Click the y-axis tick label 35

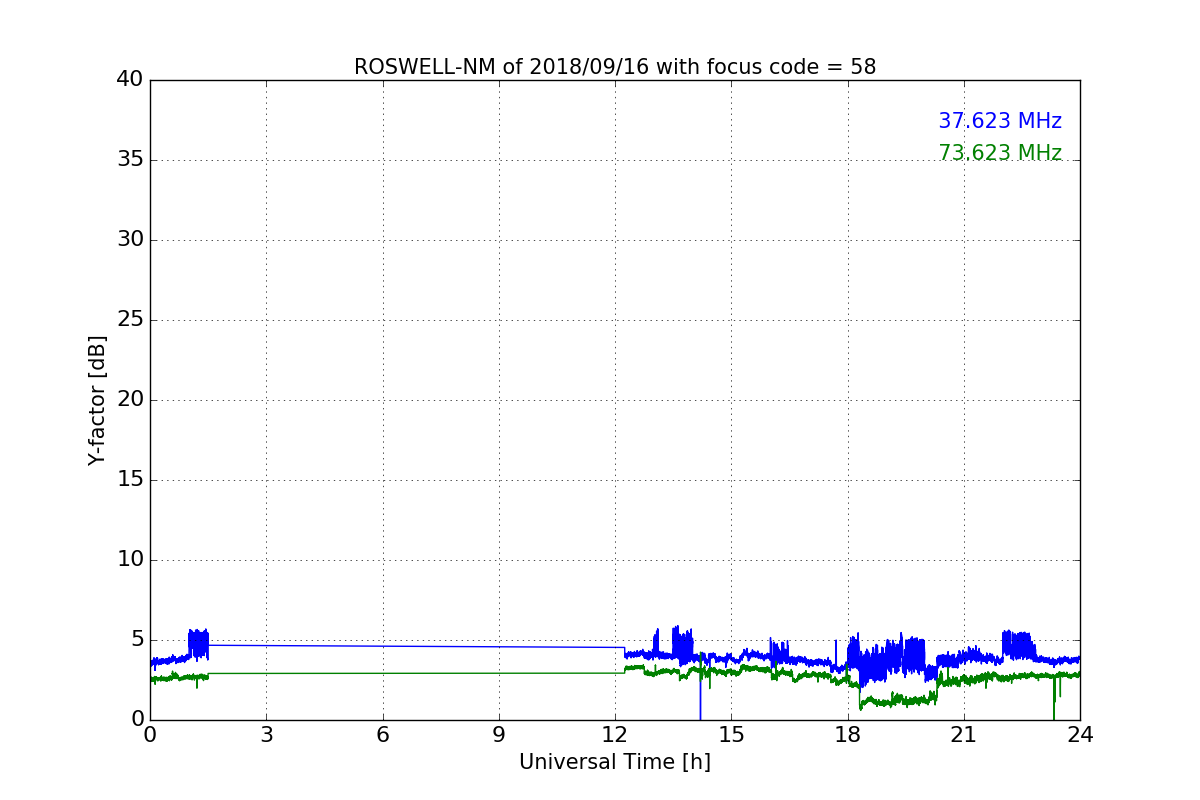tap(130, 160)
